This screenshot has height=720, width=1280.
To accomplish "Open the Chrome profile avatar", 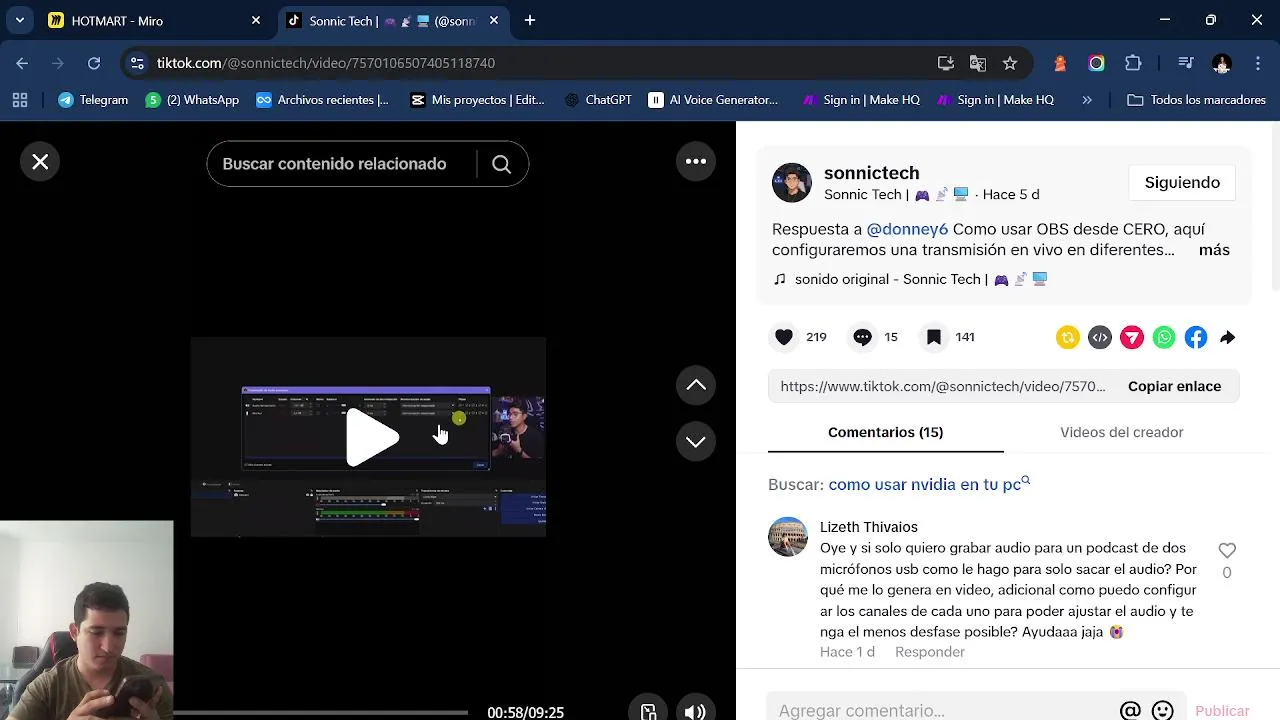I will point(1221,63).
